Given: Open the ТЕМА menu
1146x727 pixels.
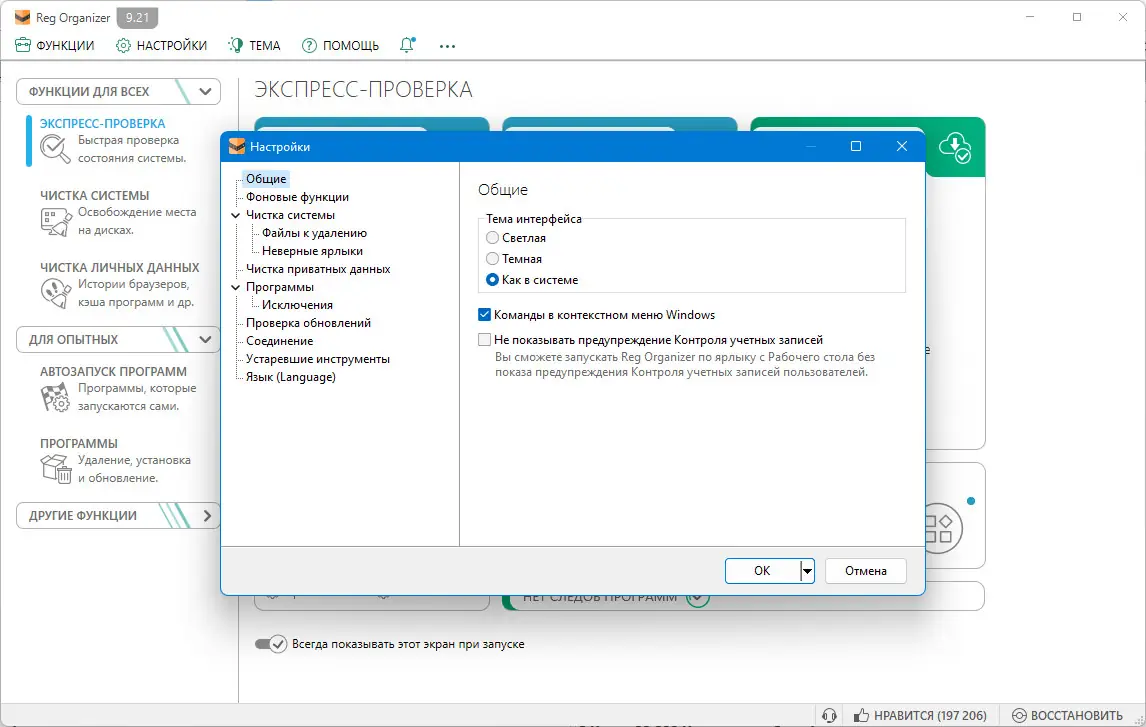Looking at the screenshot, I should point(254,45).
